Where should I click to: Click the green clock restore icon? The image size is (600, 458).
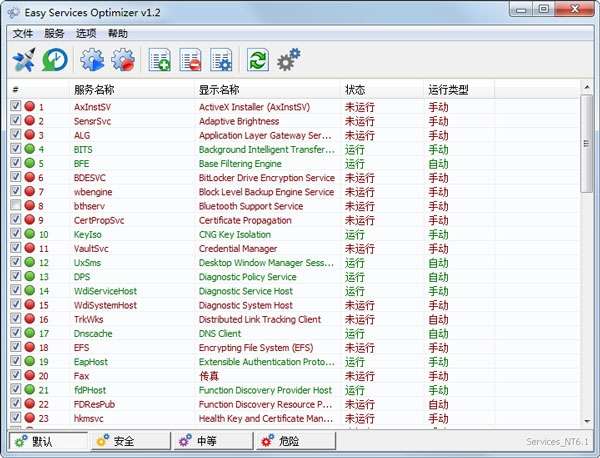tap(55, 60)
